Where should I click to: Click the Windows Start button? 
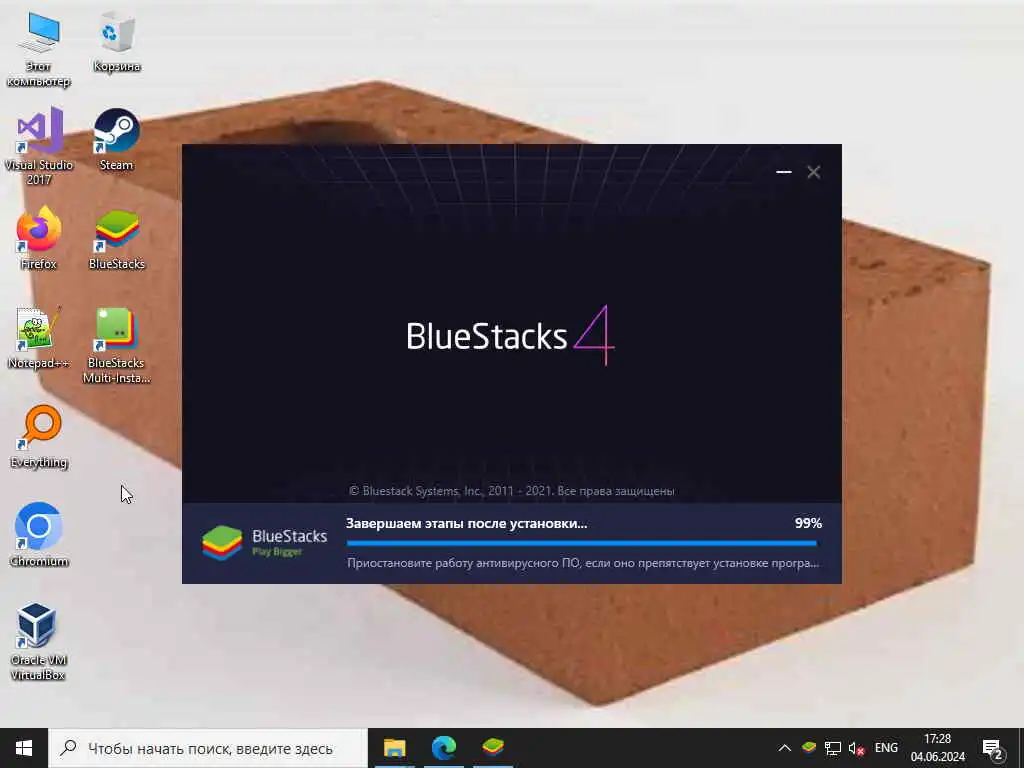[24, 748]
